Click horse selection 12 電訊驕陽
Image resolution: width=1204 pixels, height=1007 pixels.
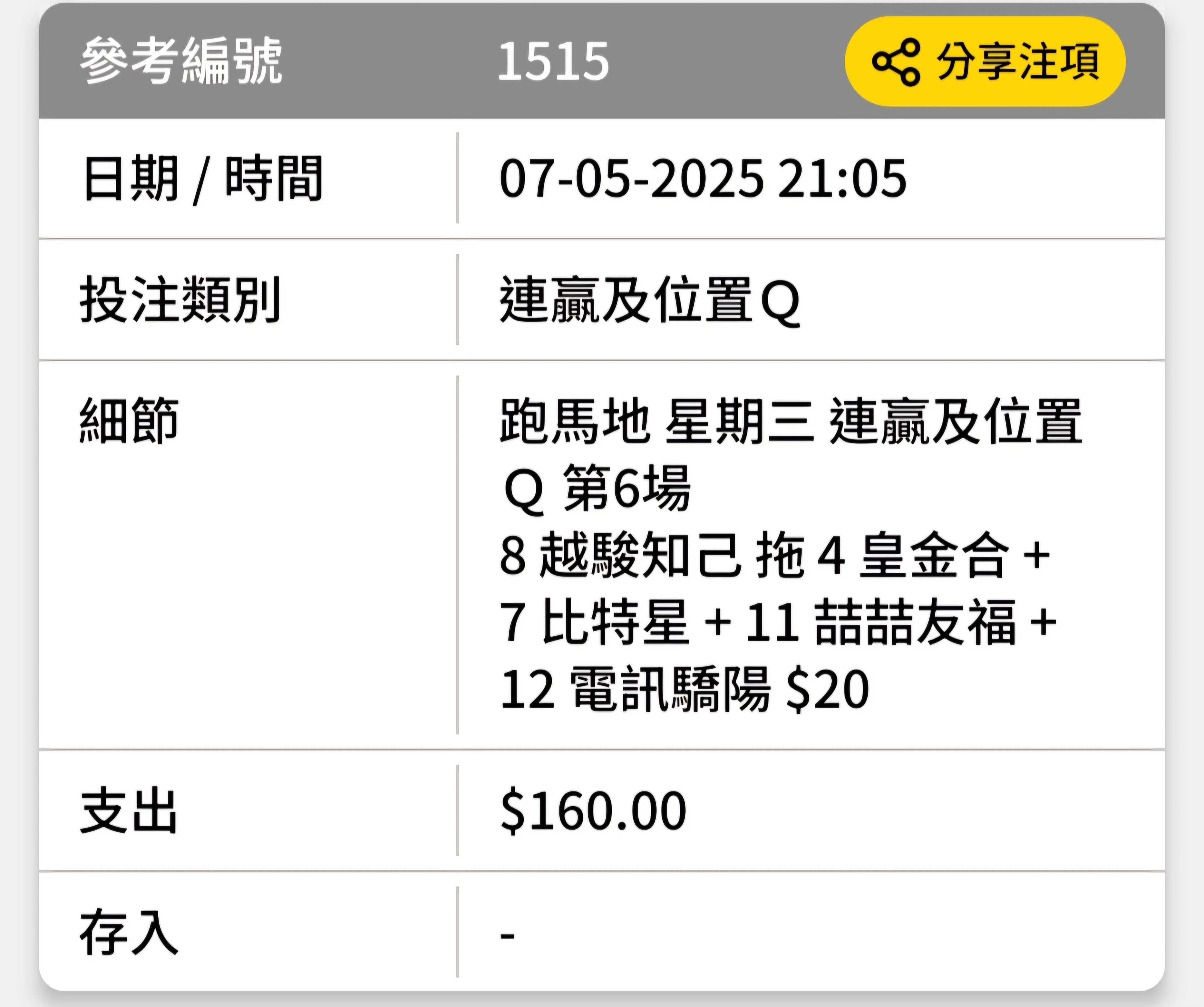pyautogui.click(x=635, y=689)
